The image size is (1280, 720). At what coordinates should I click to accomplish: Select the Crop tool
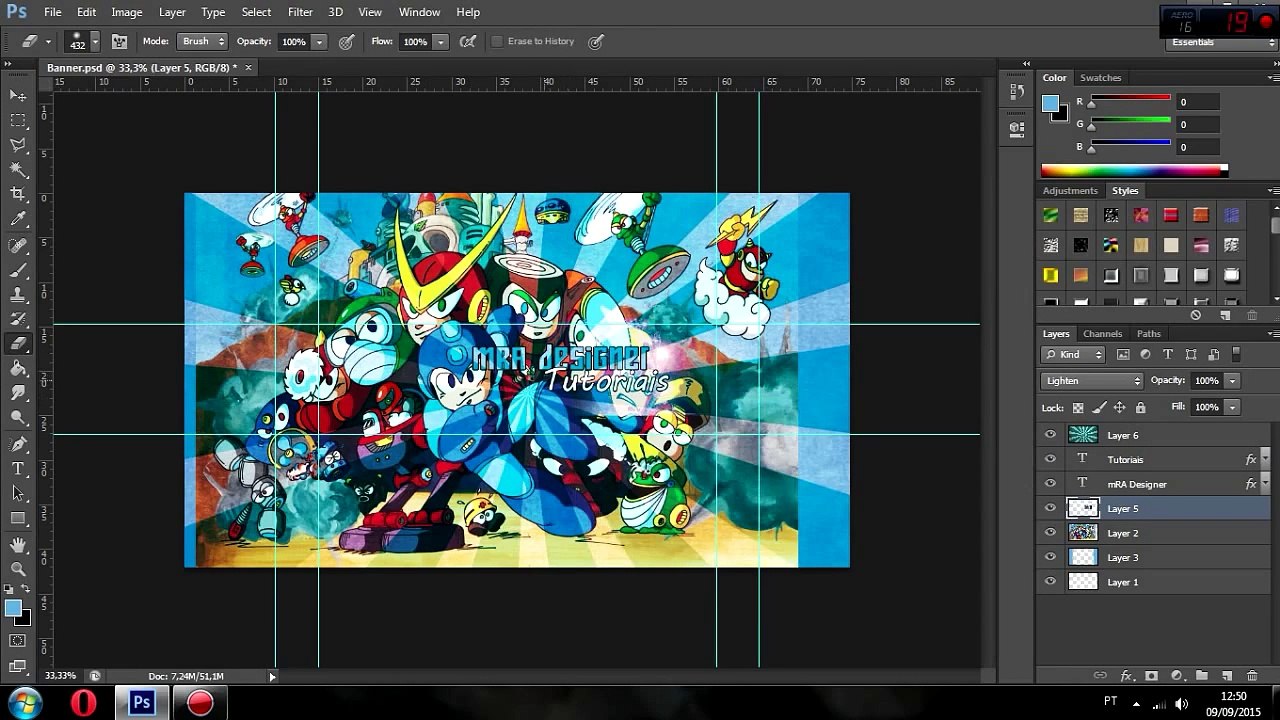pos(18,194)
